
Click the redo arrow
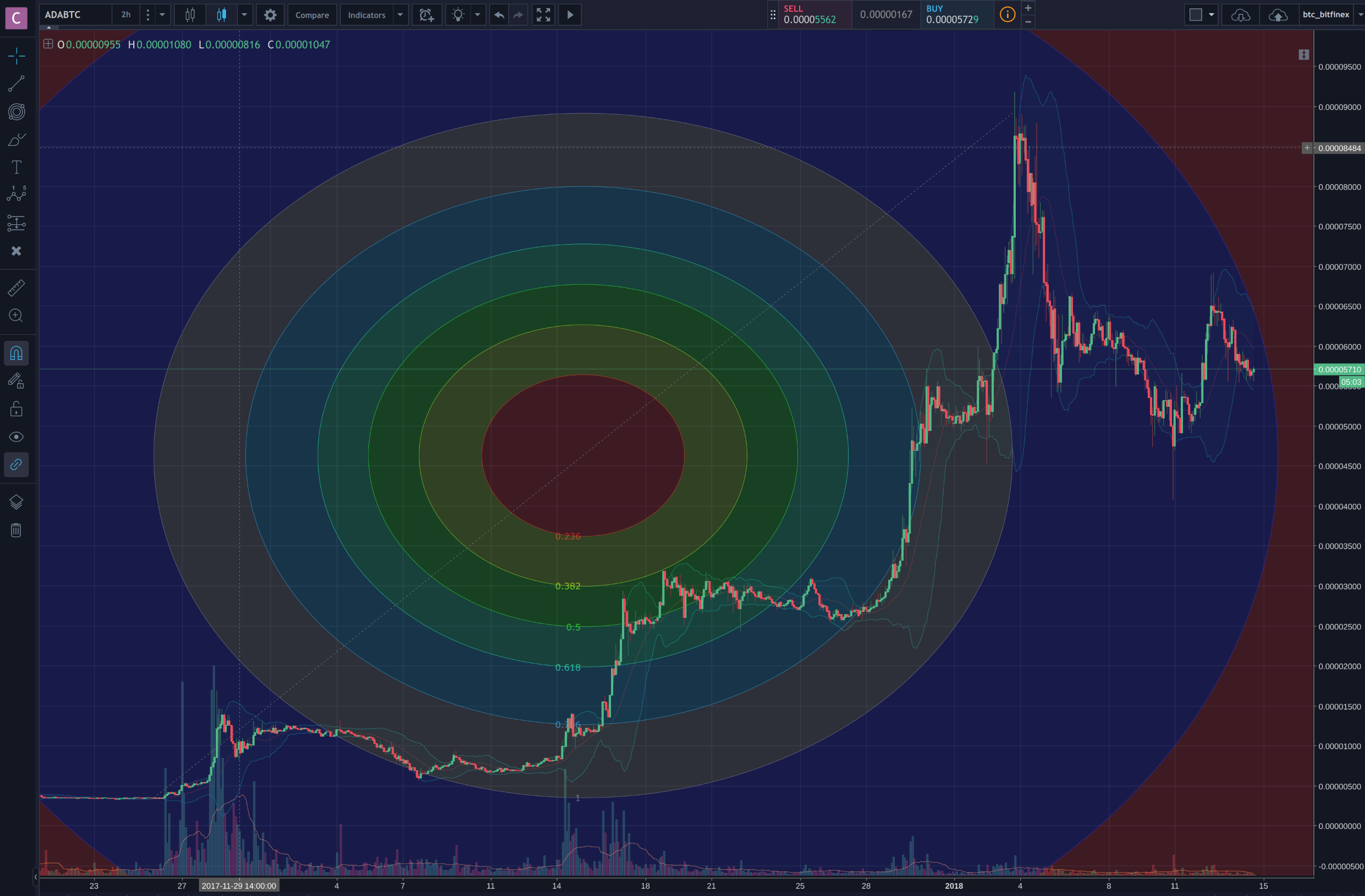(x=518, y=14)
